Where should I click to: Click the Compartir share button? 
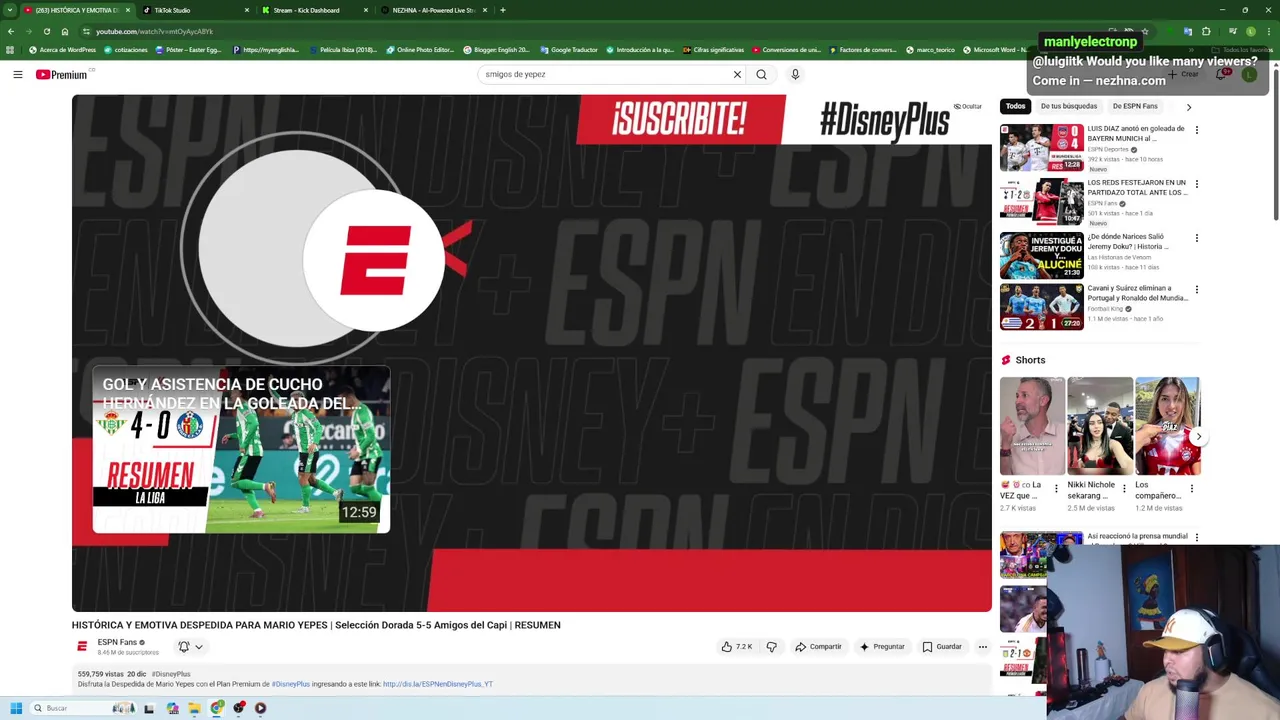tap(819, 647)
